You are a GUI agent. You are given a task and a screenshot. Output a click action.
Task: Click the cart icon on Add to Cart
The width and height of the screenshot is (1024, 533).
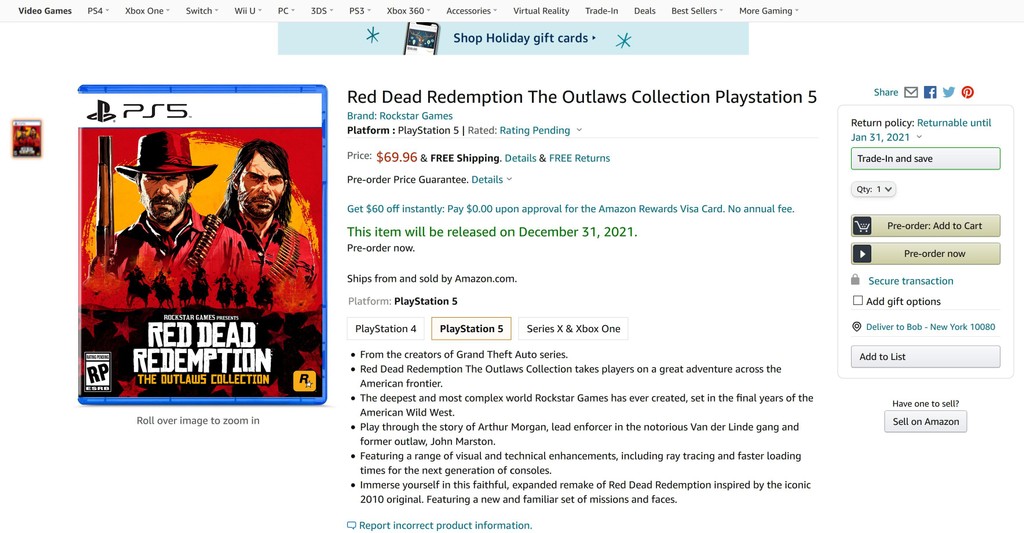click(862, 226)
